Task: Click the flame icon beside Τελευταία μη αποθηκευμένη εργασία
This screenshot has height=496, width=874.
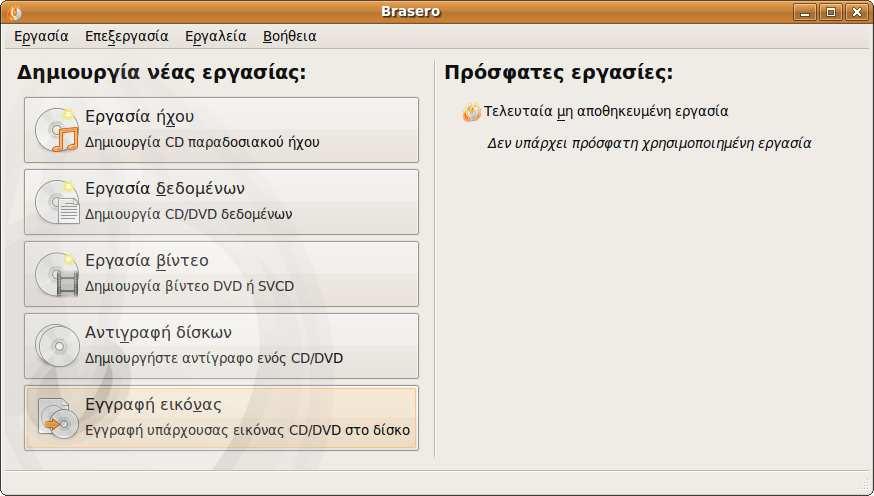Action: click(x=471, y=112)
